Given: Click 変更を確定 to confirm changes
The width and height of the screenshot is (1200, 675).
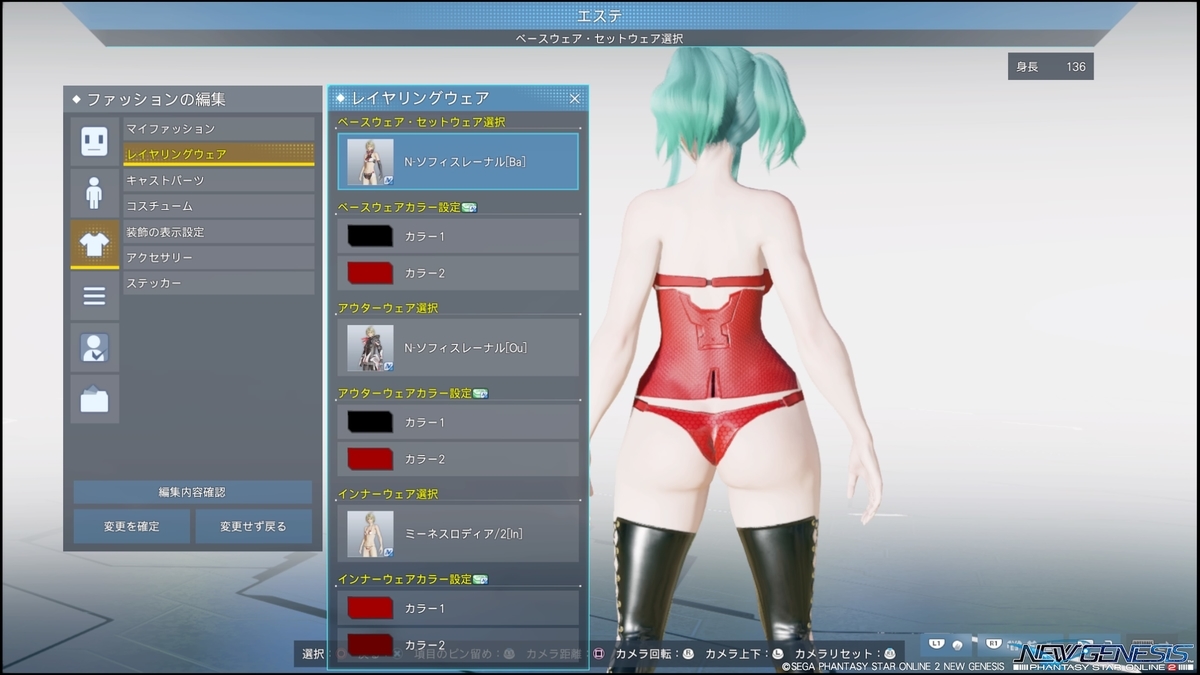Looking at the screenshot, I should (132, 526).
